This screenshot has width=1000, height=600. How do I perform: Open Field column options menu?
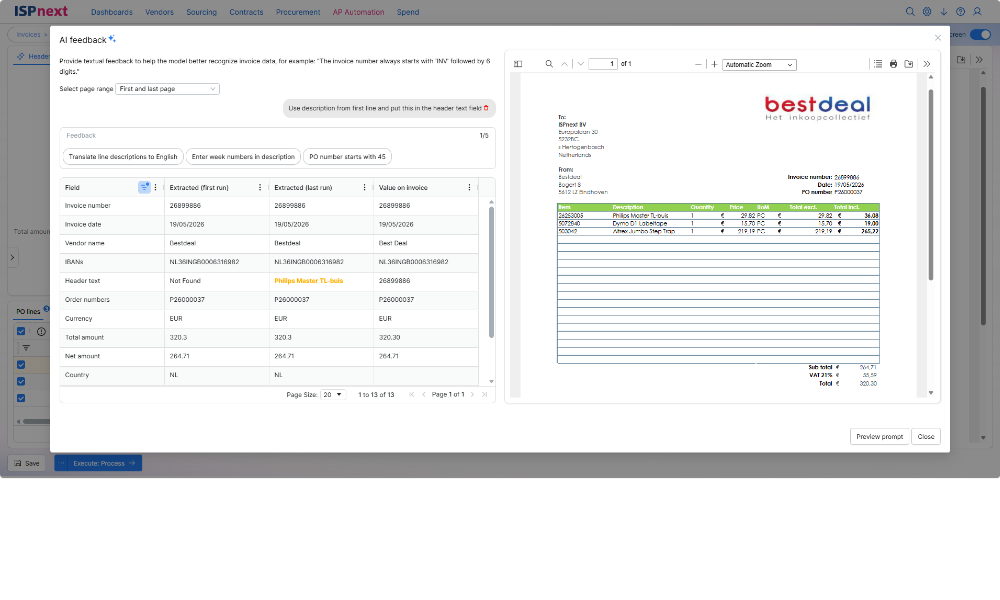156,187
